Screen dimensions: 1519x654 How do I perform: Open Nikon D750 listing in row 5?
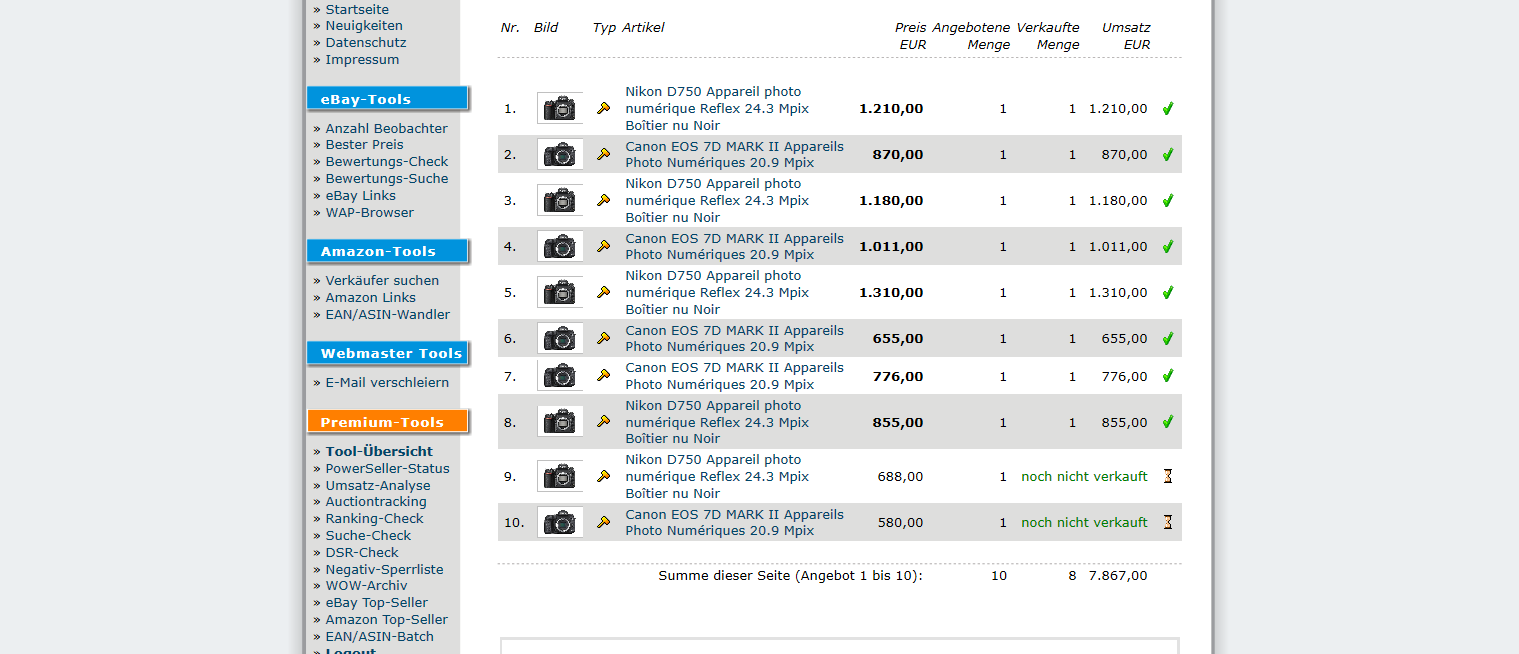pyautogui.click(x=717, y=292)
